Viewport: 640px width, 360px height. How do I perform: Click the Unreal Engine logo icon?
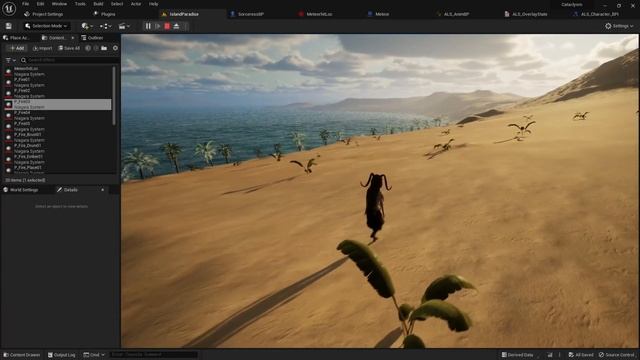(9, 9)
